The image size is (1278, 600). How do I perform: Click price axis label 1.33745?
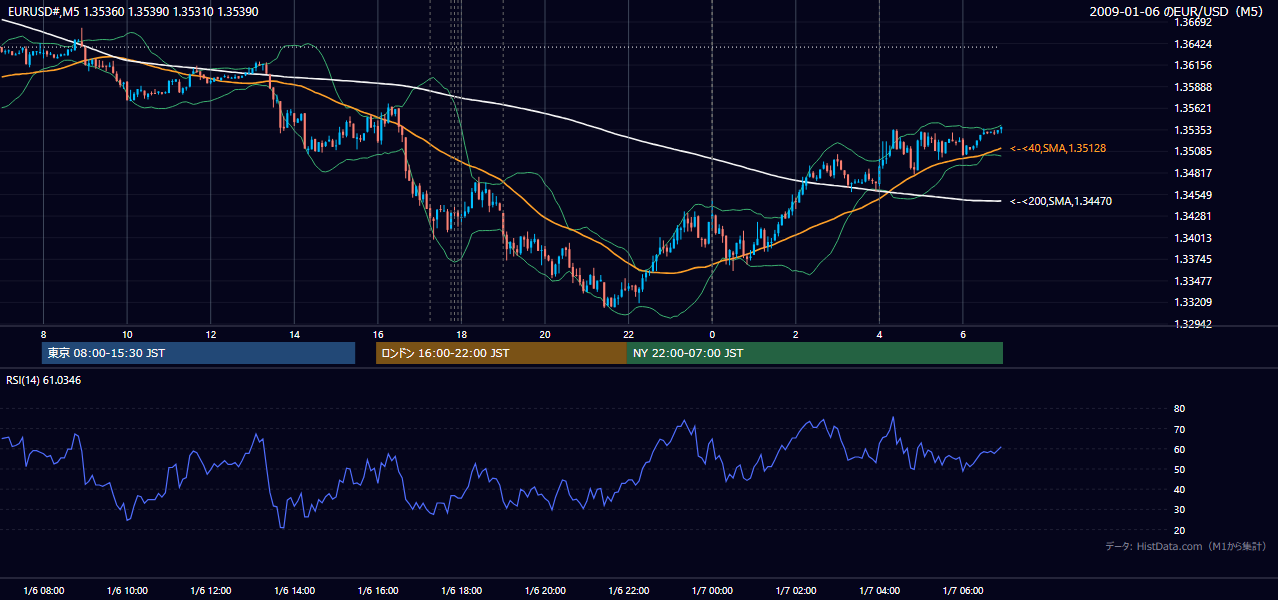point(1193,259)
